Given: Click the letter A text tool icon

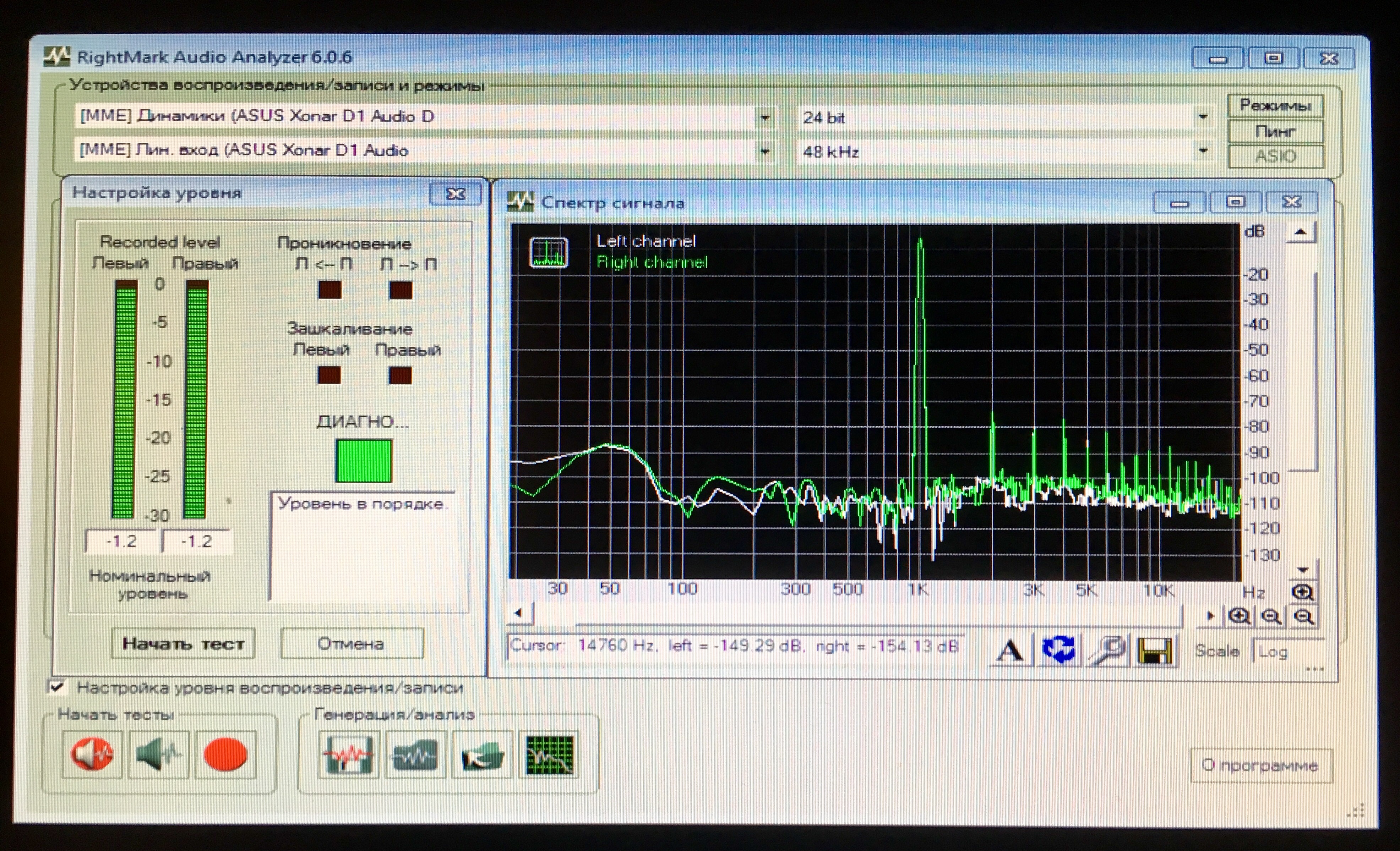Looking at the screenshot, I should click(1010, 650).
